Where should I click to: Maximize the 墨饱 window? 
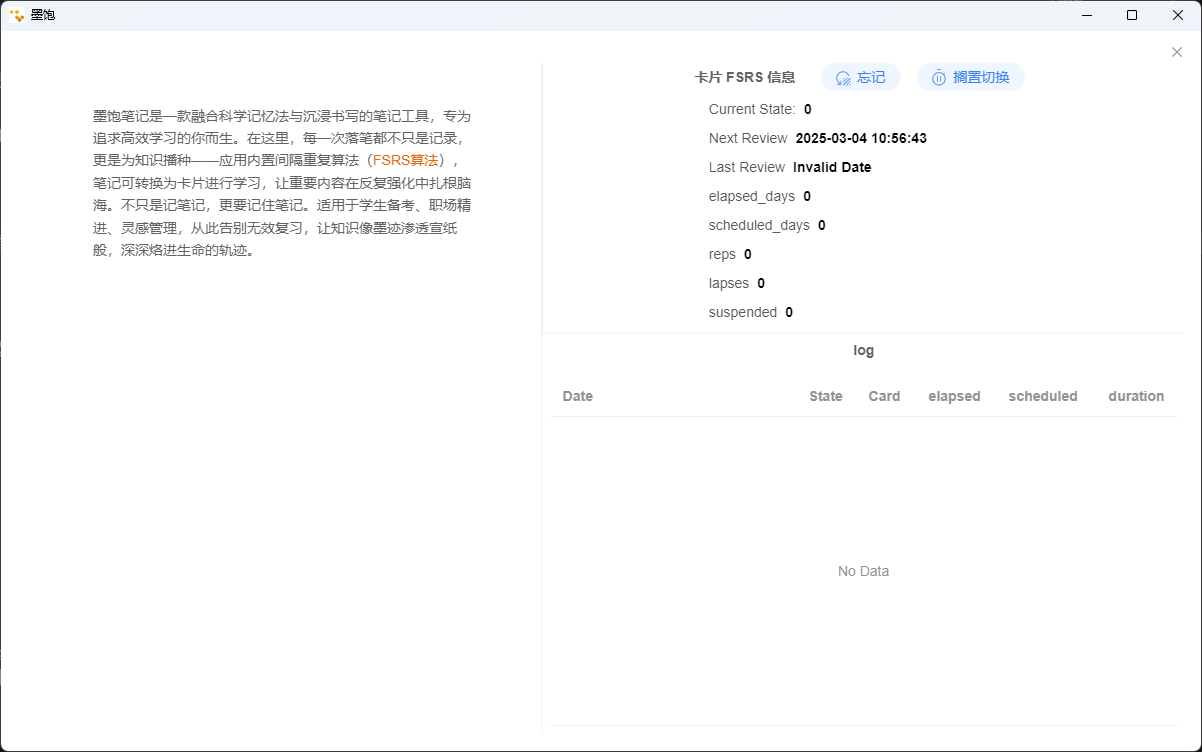click(x=1132, y=15)
